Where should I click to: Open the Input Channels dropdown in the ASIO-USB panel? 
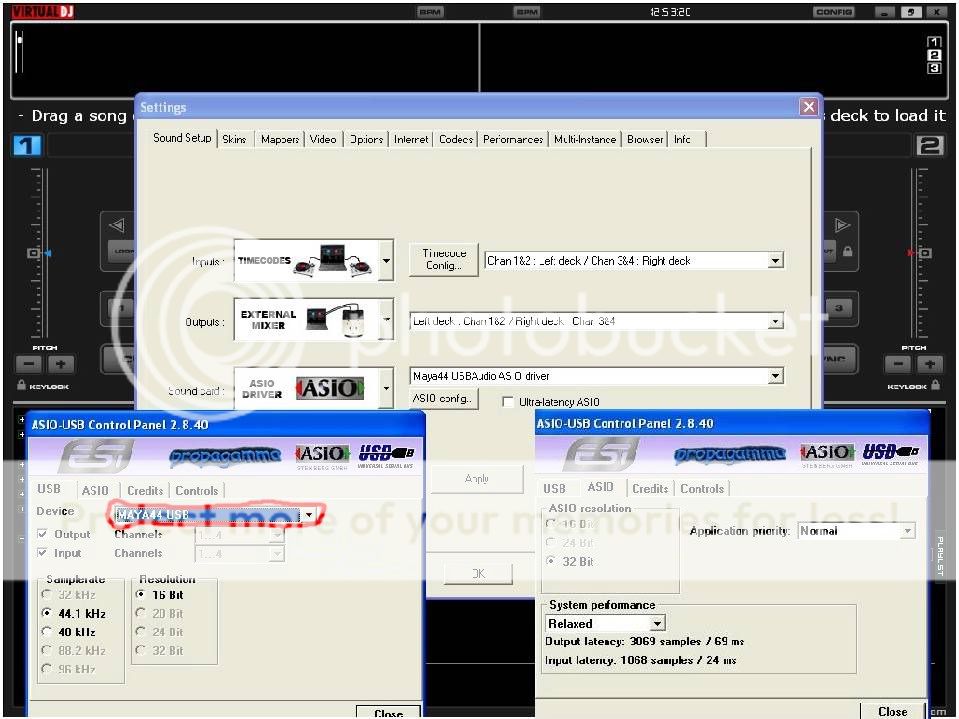point(277,554)
